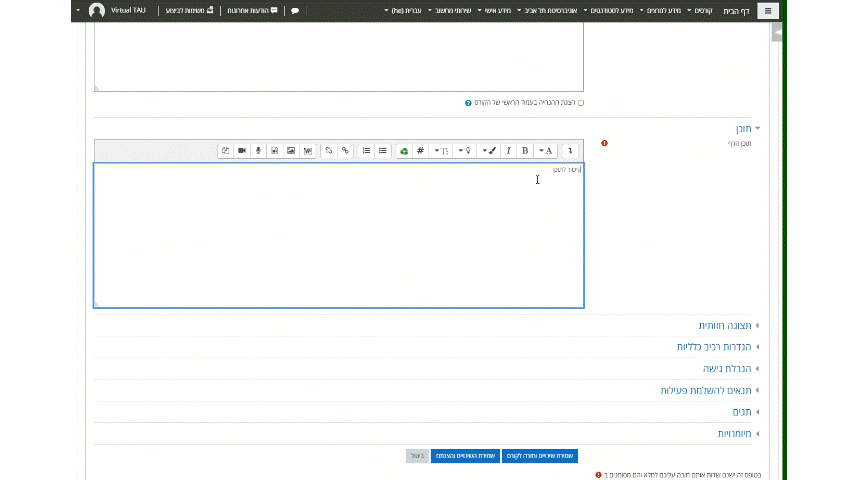
Task: Open the paintbrush highlight color dropdown
Action: (489, 151)
